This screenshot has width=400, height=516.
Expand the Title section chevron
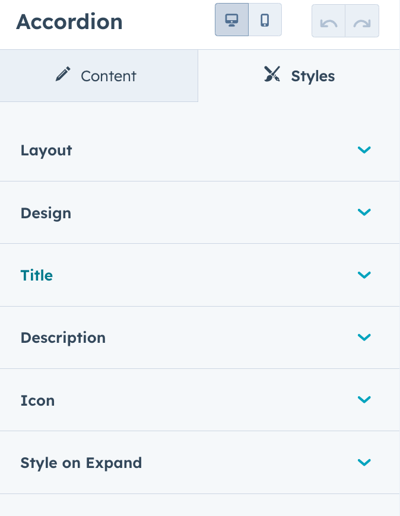[x=364, y=275]
